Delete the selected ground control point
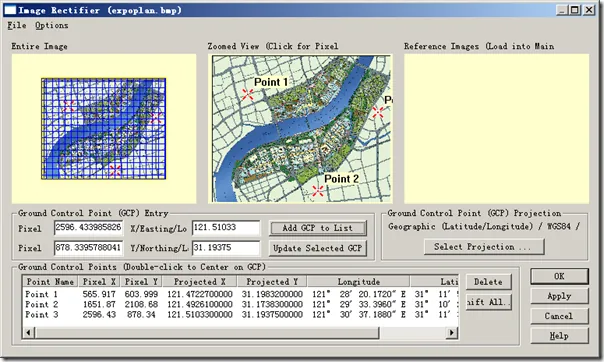The width and height of the screenshot is (604, 362). (488, 282)
